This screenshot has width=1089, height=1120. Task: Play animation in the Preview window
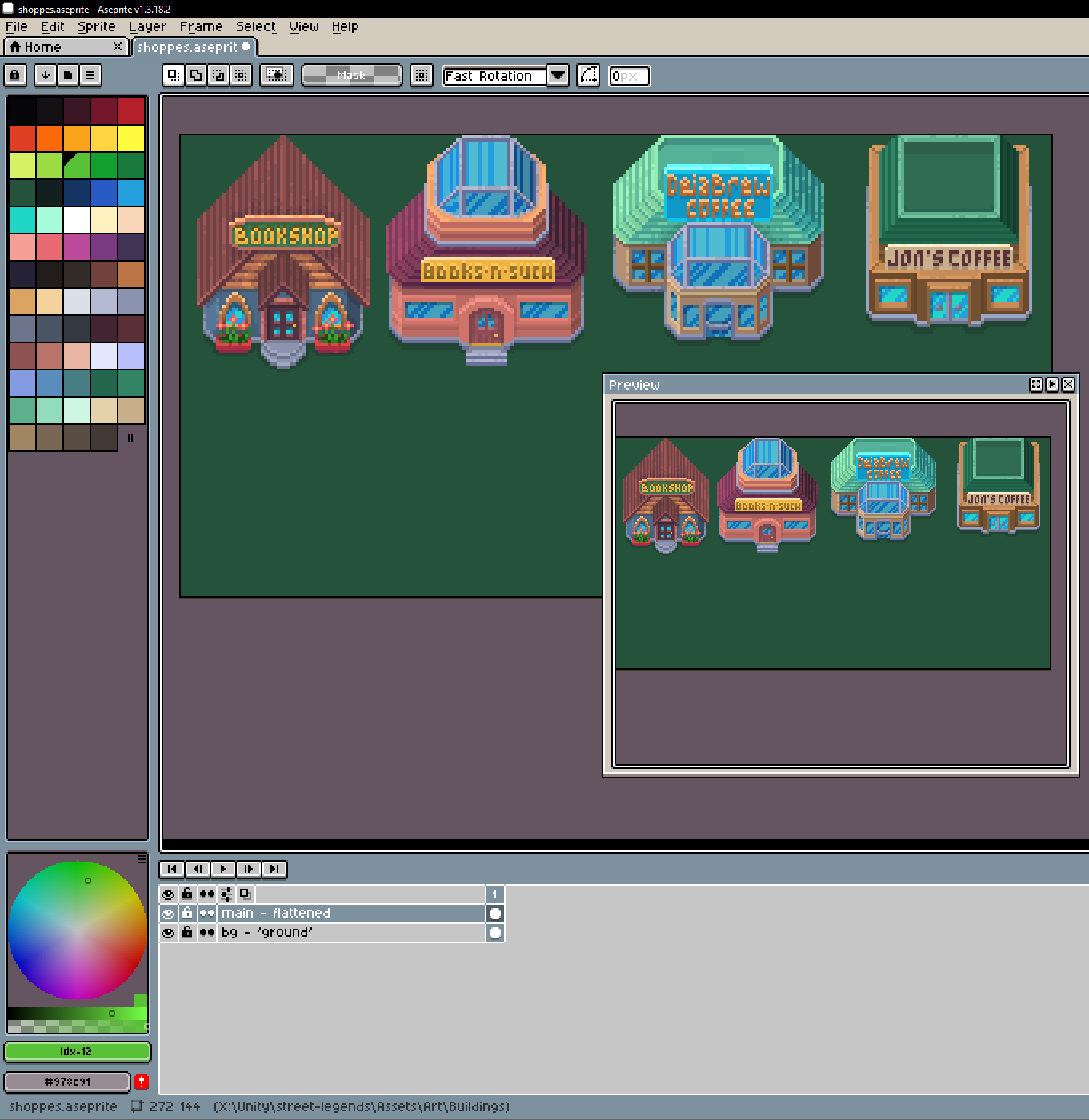click(x=1052, y=385)
